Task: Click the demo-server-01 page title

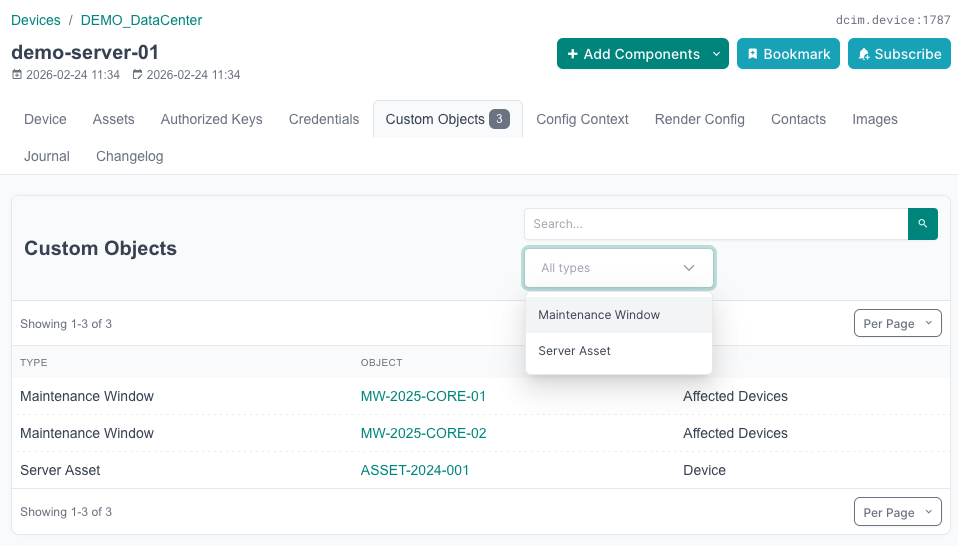Action: (85, 53)
